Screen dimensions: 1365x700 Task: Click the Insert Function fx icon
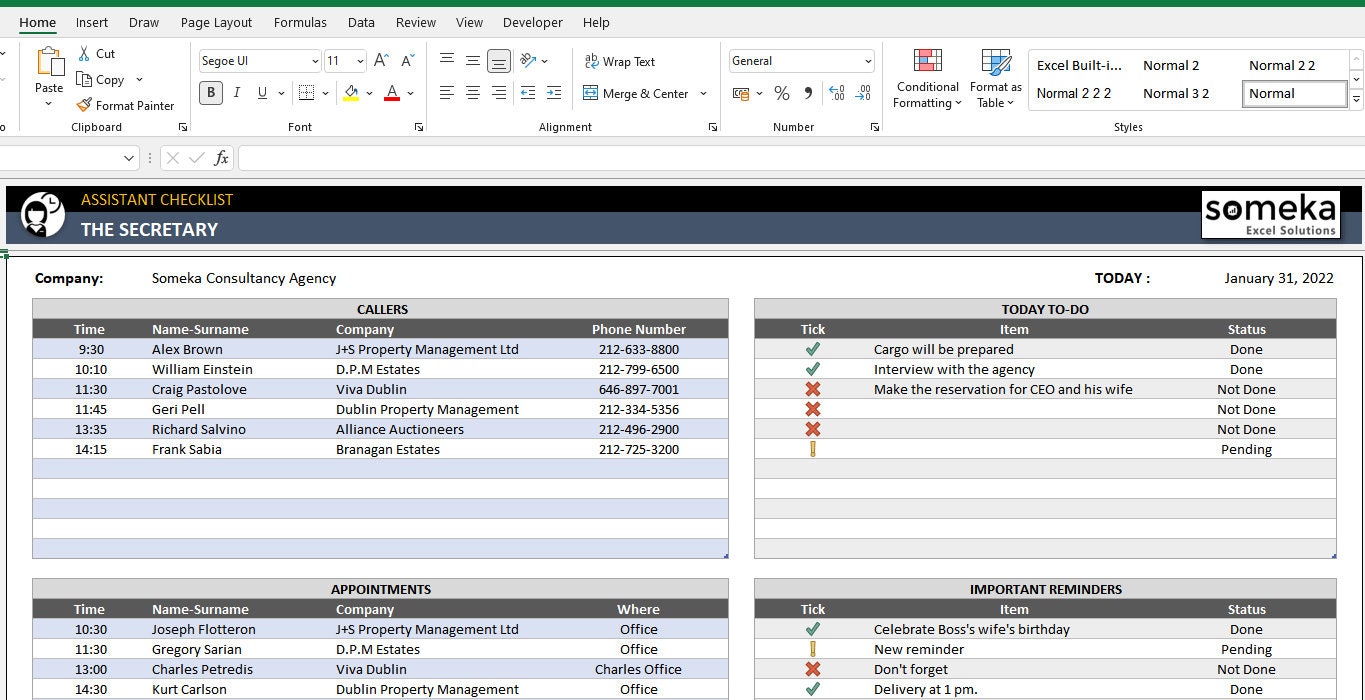click(x=222, y=158)
